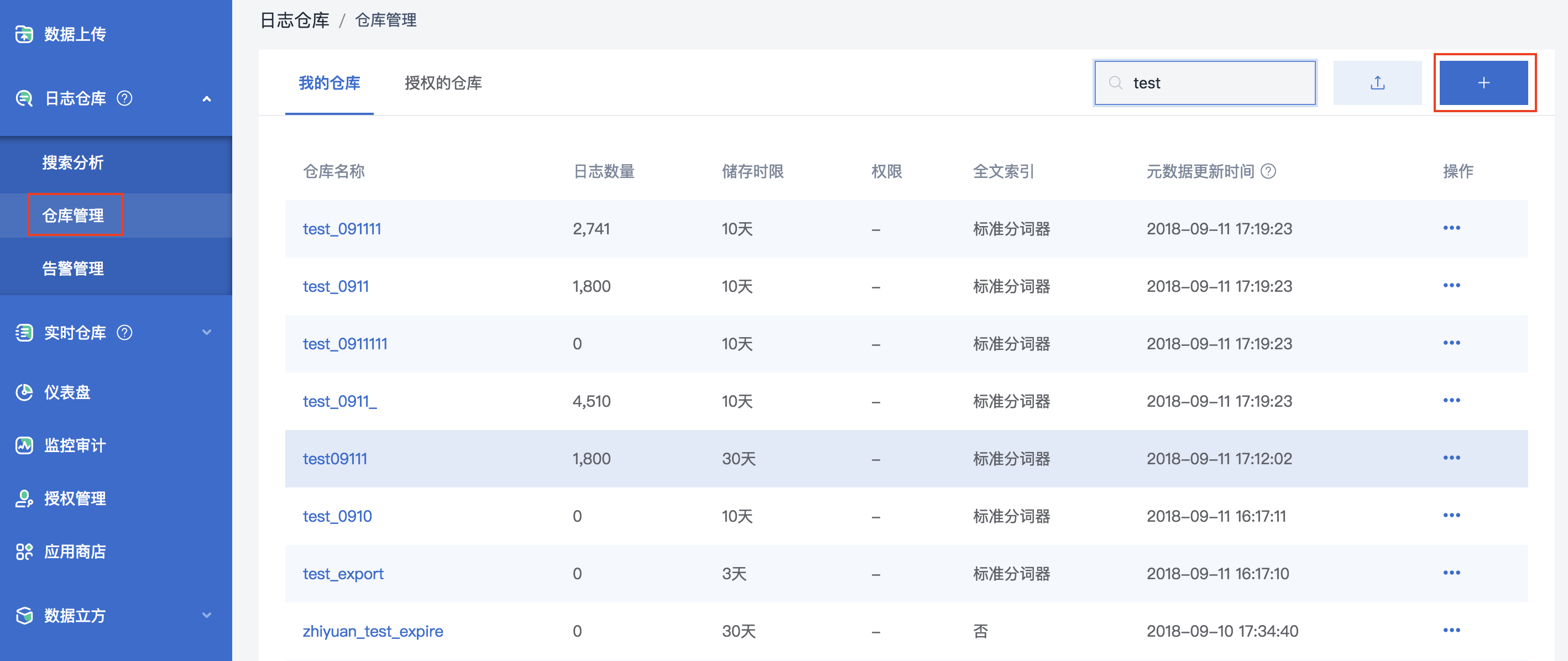1568x661 pixels.
Task: Open repository test_0911_
Action: pos(339,401)
